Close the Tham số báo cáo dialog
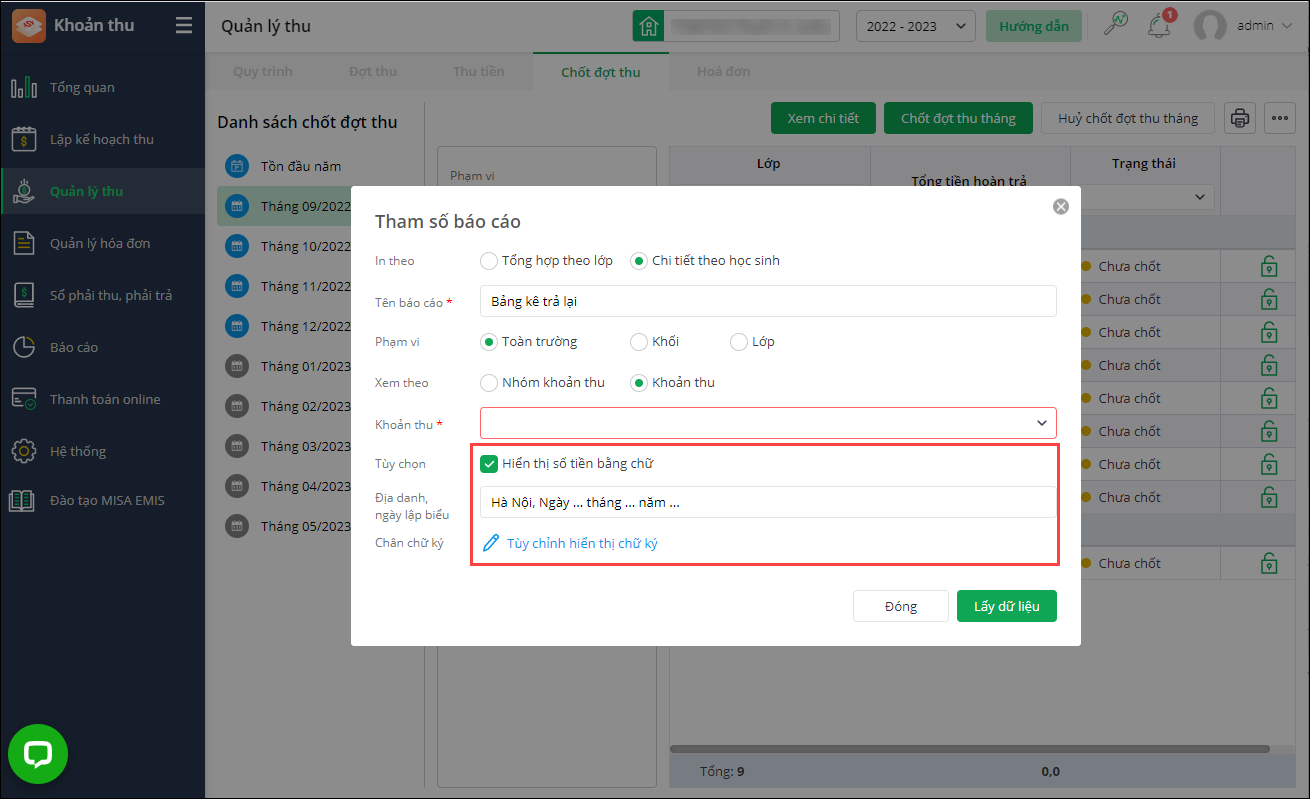The image size is (1310, 799). click(x=1061, y=207)
